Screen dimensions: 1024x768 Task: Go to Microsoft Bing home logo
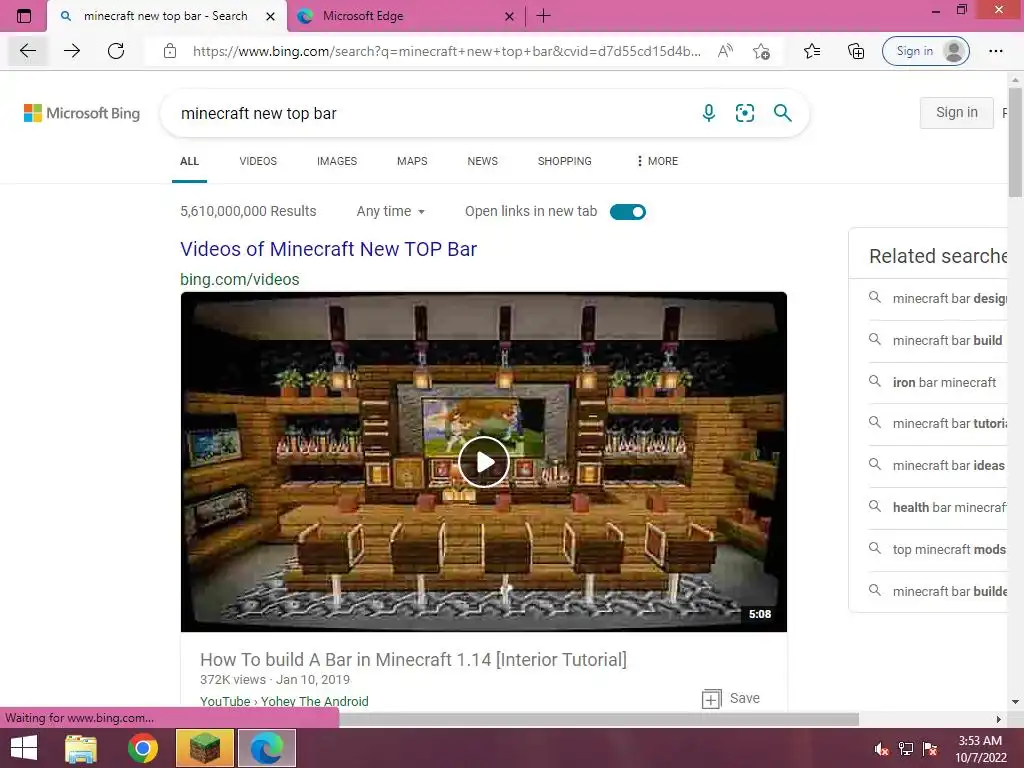pos(82,113)
